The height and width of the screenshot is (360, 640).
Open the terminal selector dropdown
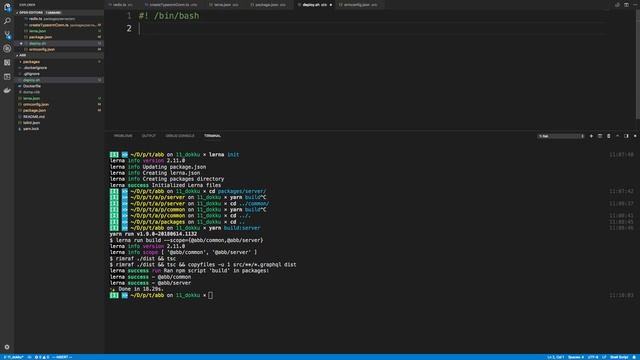(x=561, y=136)
